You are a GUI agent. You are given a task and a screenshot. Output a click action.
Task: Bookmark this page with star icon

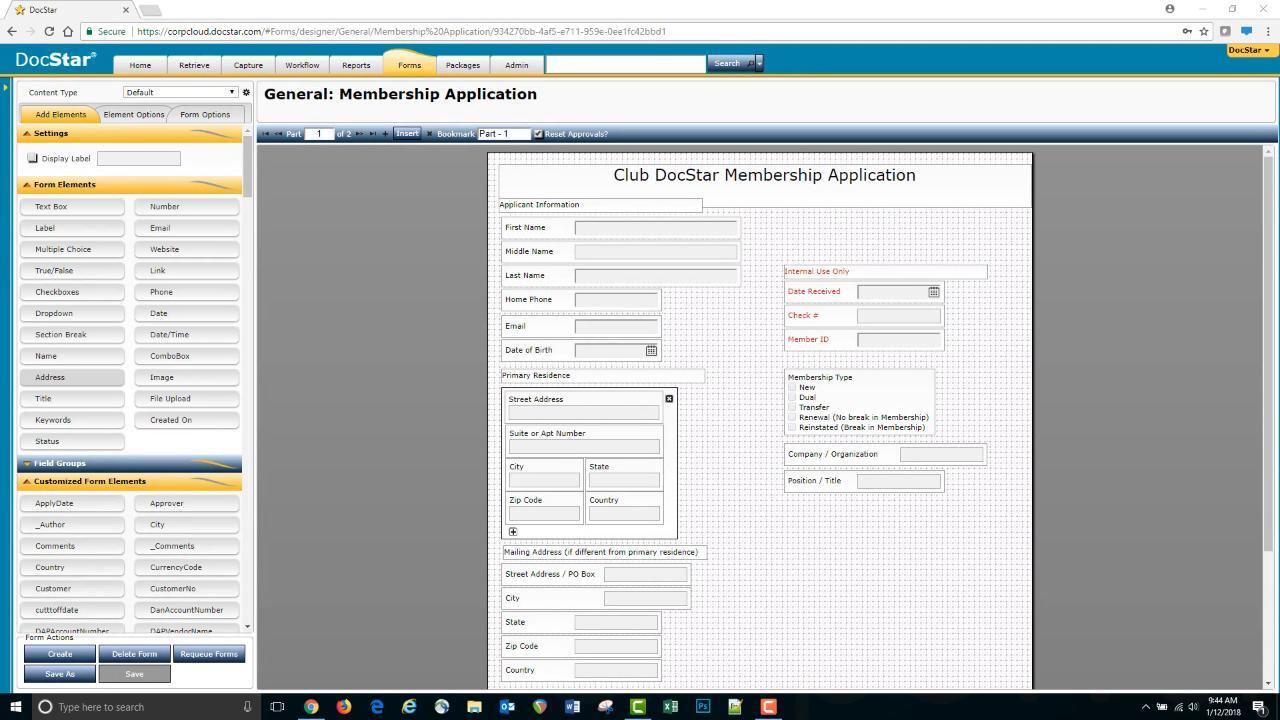click(x=1204, y=31)
